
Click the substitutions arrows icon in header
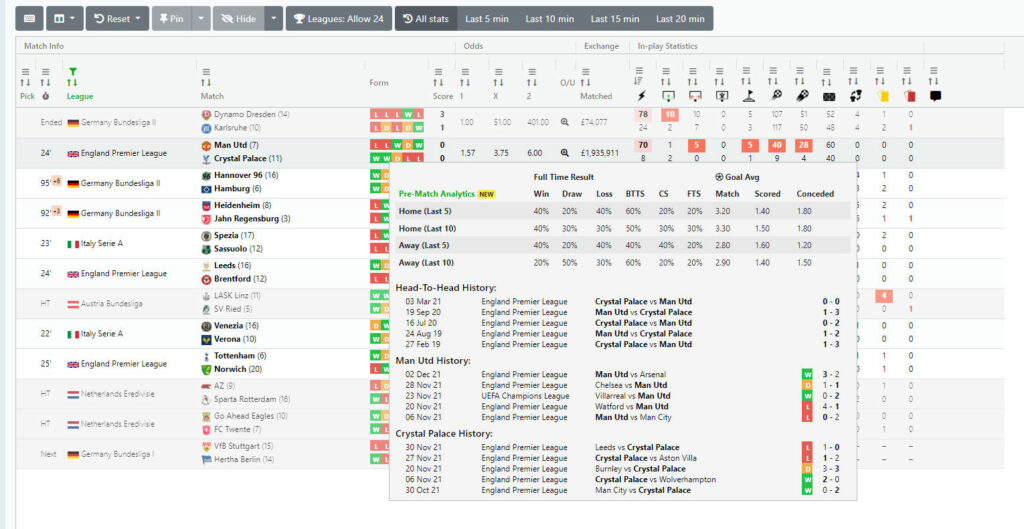point(856,96)
